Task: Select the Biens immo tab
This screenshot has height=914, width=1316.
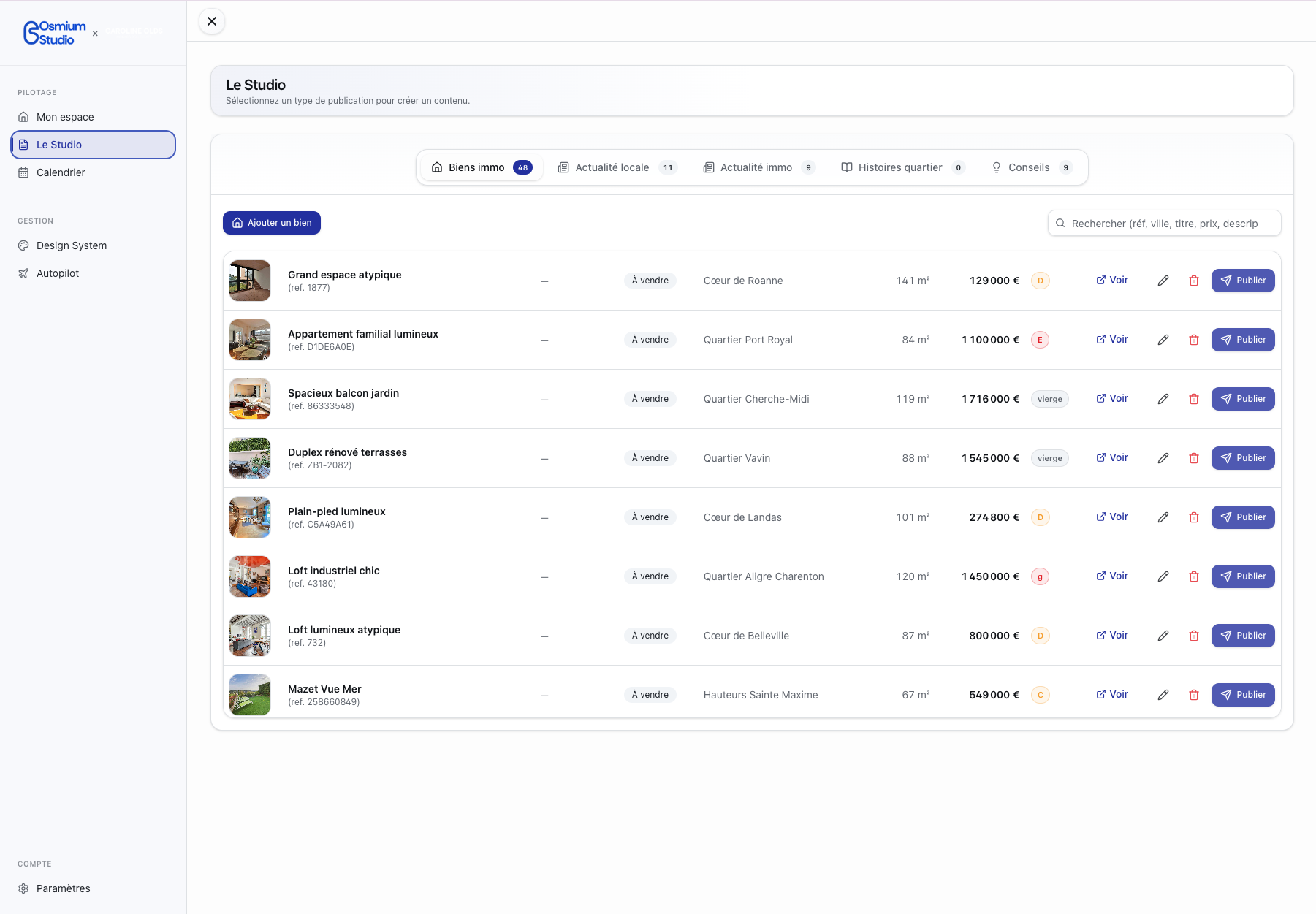Action: 482,167
